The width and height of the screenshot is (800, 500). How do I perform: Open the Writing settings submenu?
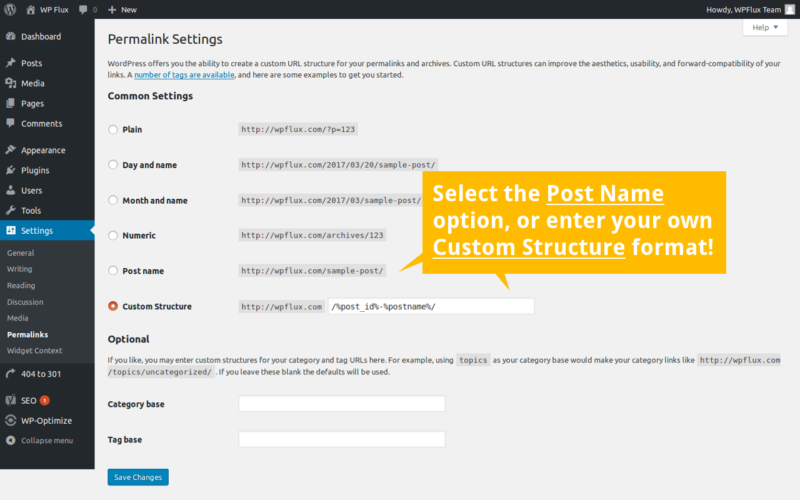(x=19, y=269)
